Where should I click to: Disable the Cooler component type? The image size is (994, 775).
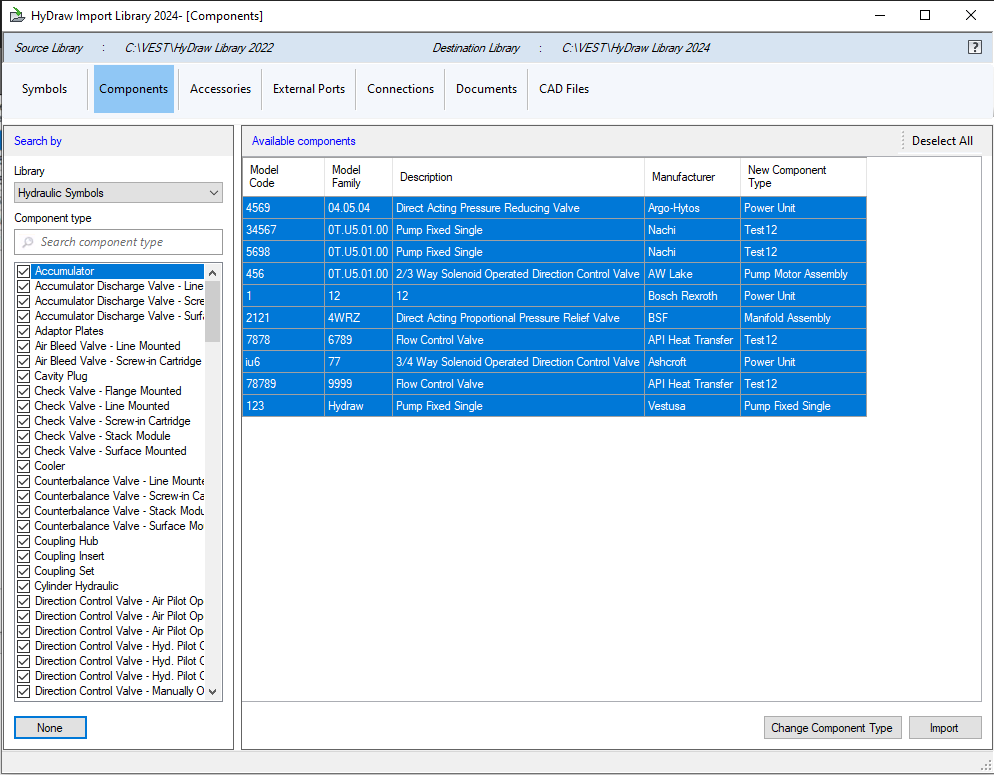[22, 466]
